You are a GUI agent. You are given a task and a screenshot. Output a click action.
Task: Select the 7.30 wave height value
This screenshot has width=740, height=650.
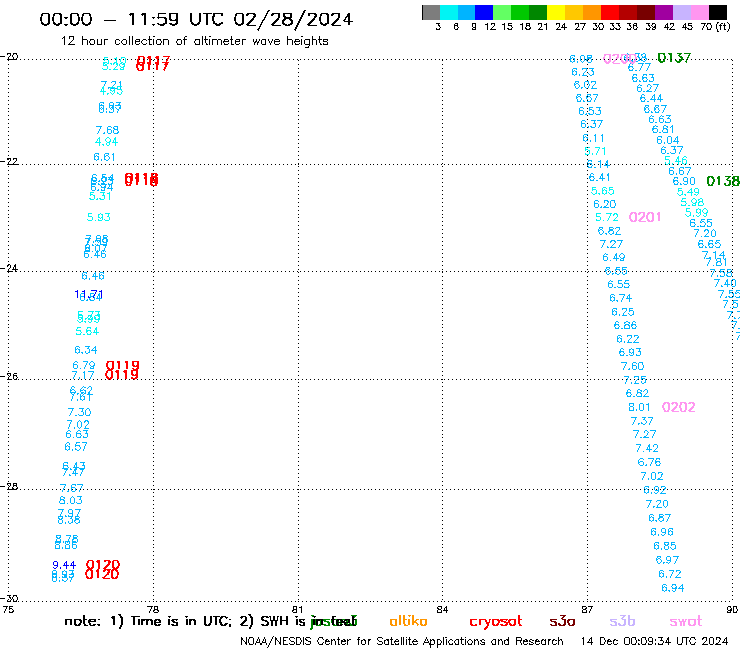(x=79, y=412)
